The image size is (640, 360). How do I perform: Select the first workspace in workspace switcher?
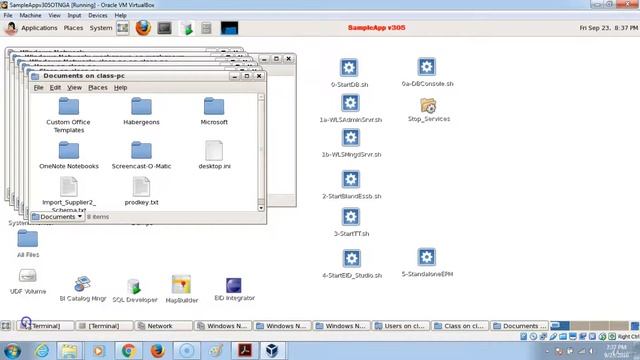560,326
